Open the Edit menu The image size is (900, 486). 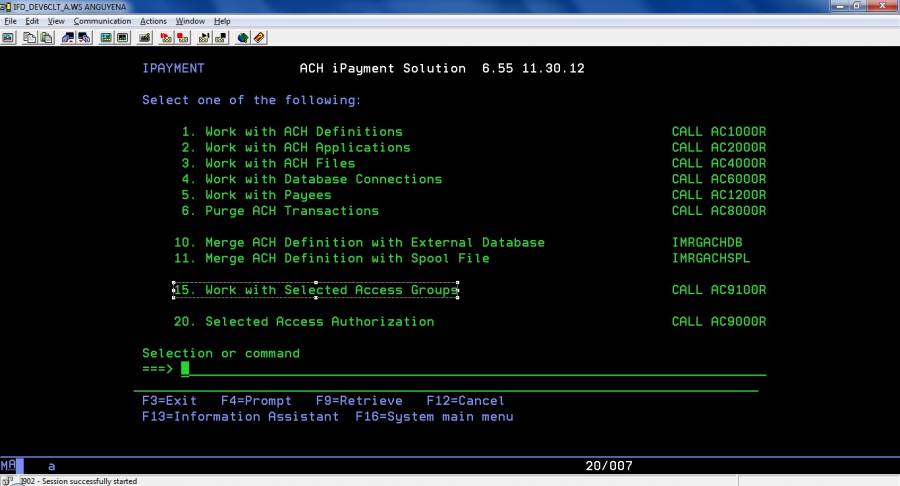coord(33,21)
